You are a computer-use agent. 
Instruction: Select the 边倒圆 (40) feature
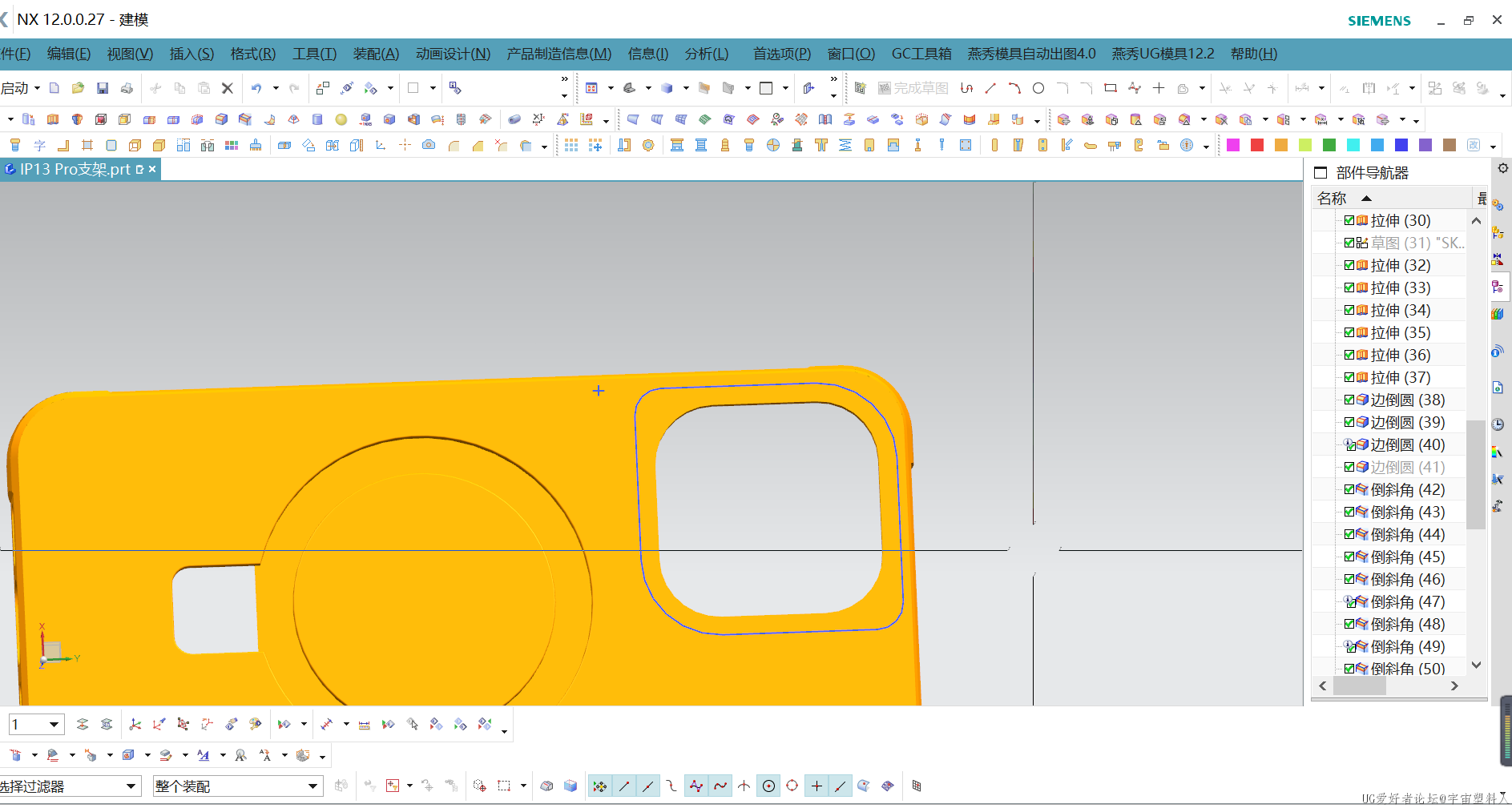[1407, 444]
